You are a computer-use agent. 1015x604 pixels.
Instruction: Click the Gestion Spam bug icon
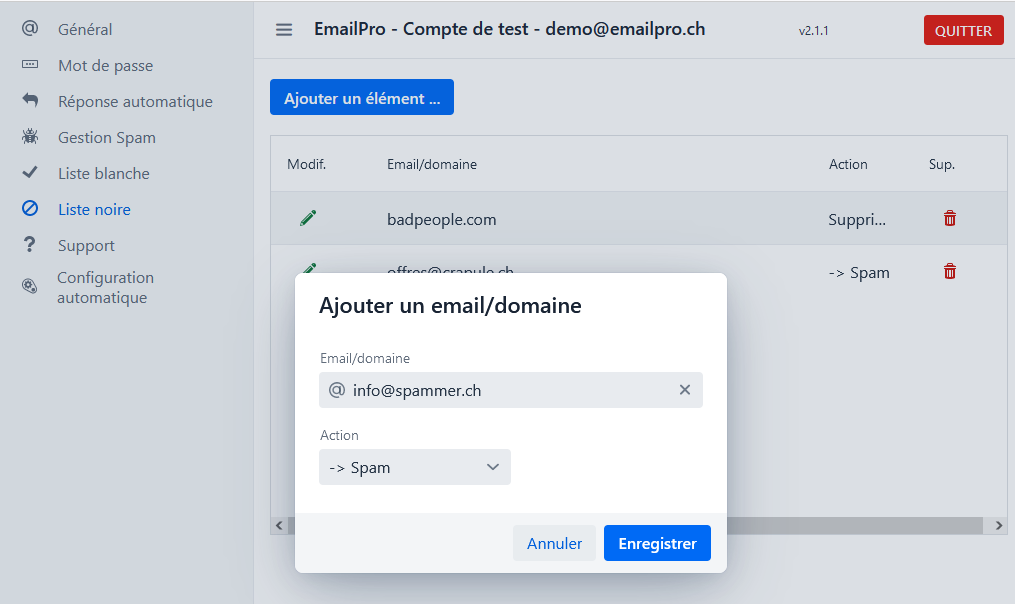(x=30, y=137)
